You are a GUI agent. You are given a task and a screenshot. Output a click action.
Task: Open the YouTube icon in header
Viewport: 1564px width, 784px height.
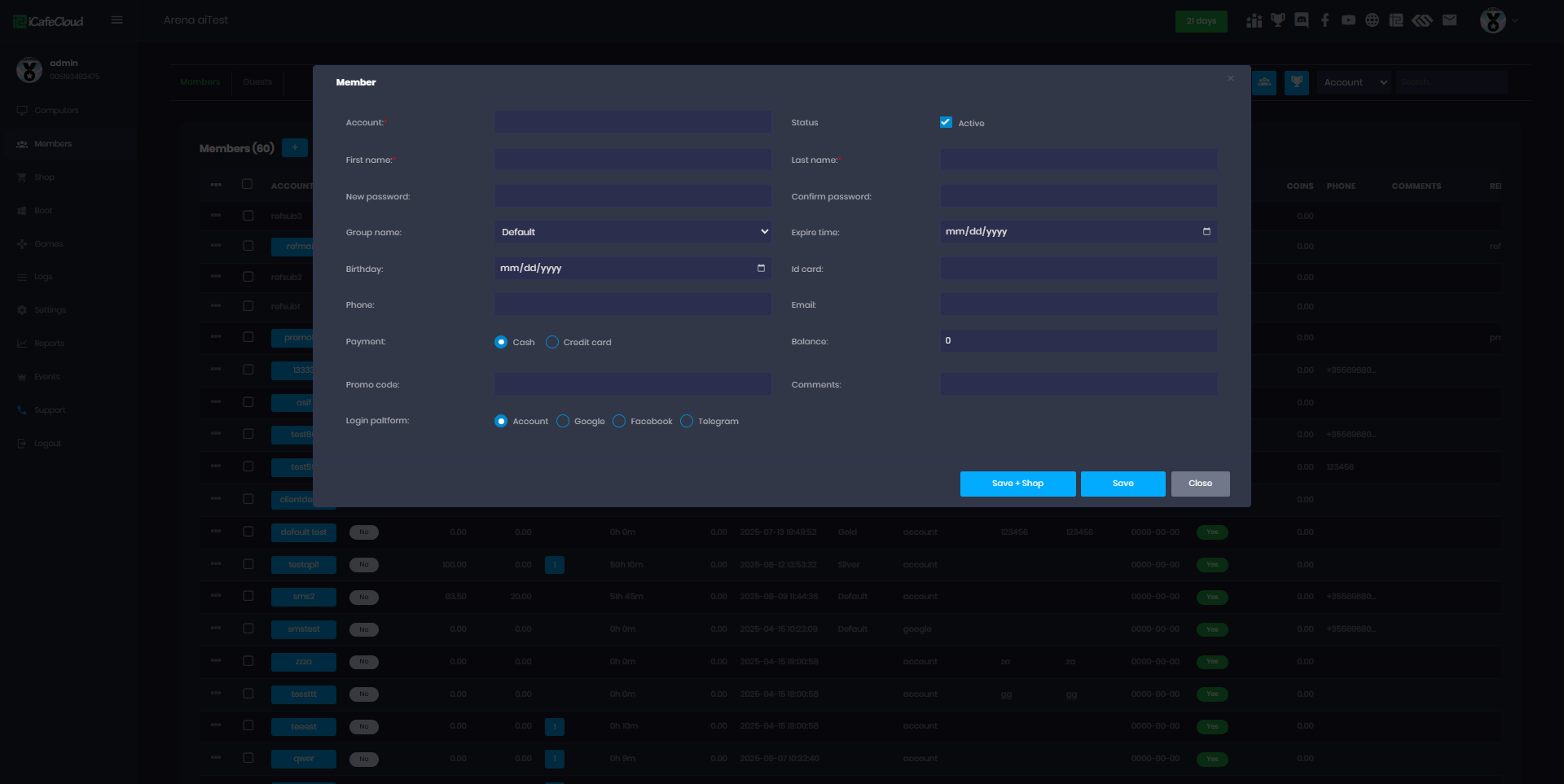click(x=1349, y=20)
